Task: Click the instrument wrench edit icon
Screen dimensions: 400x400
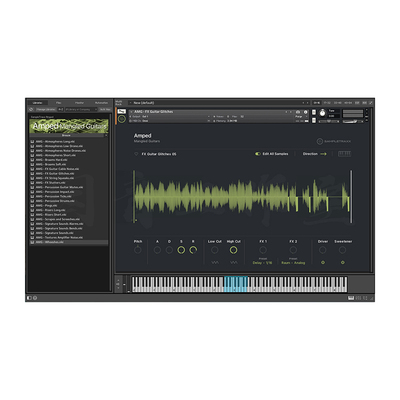Action: pos(122,111)
